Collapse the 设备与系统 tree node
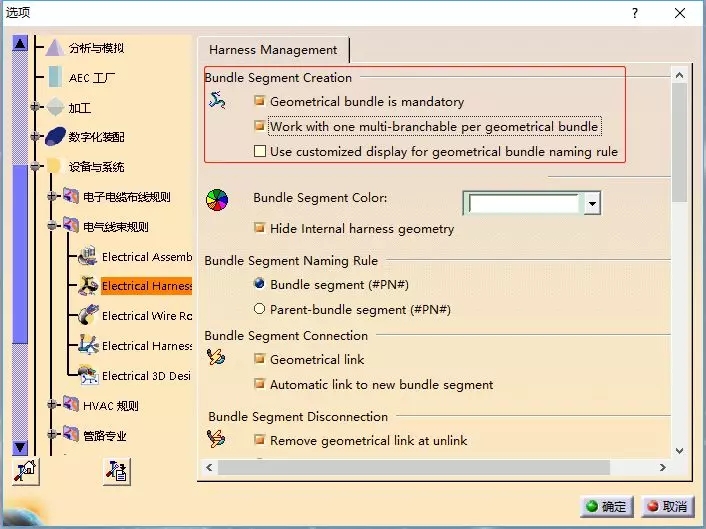 [x=34, y=167]
